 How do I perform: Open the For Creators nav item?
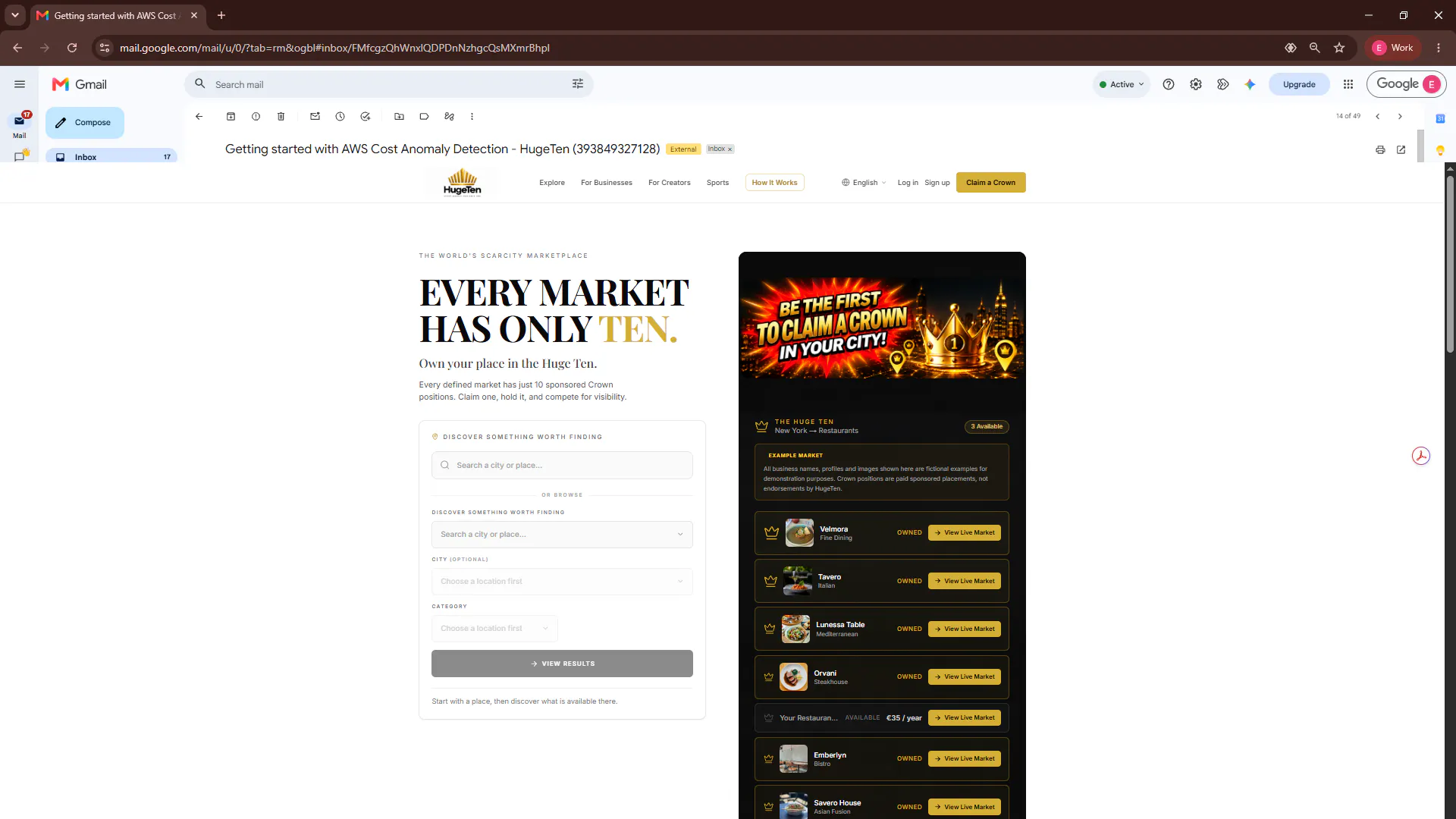(670, 183)
